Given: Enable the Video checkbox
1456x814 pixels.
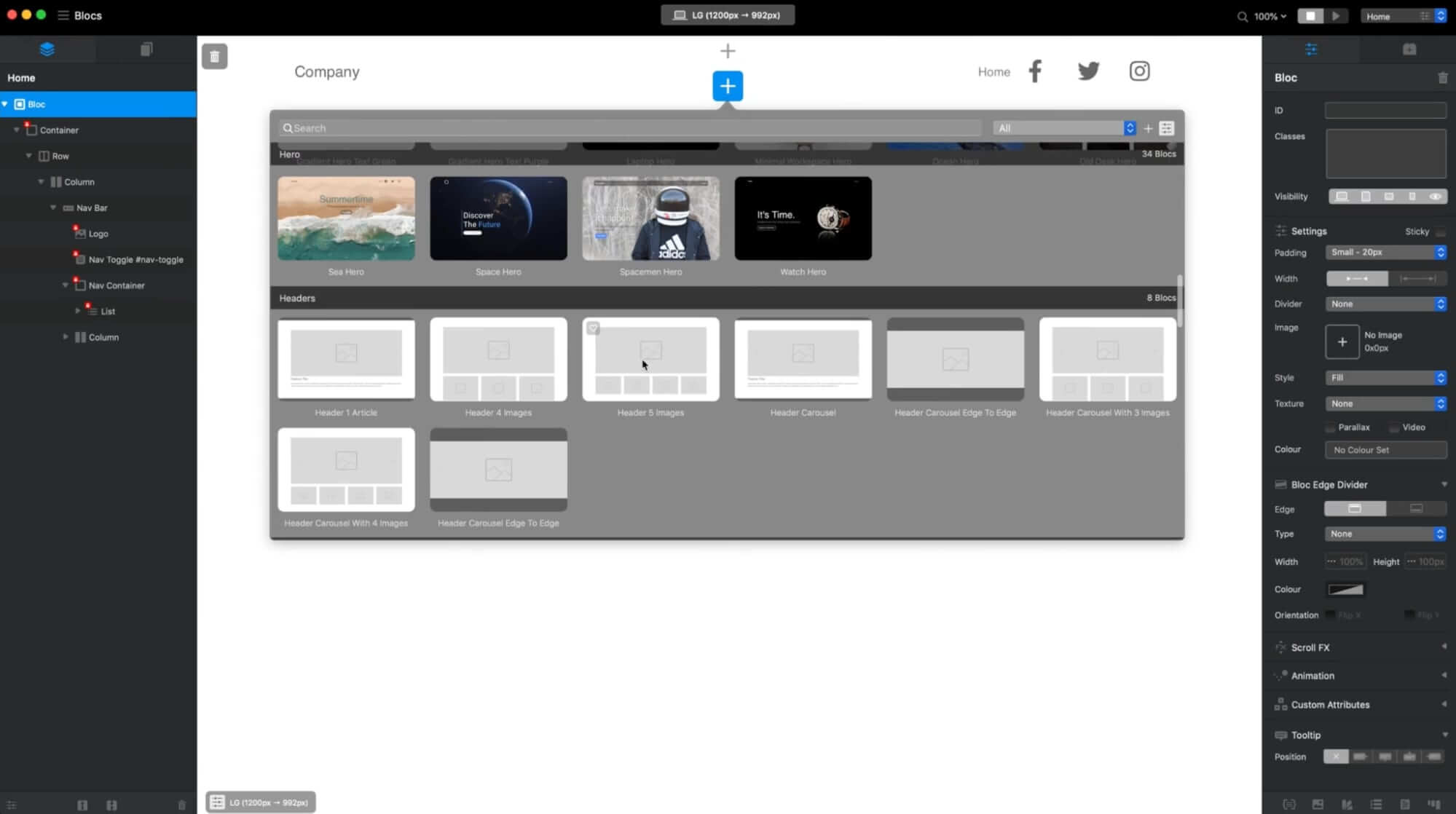Looking at the screenshot, I should [1394, 427].
